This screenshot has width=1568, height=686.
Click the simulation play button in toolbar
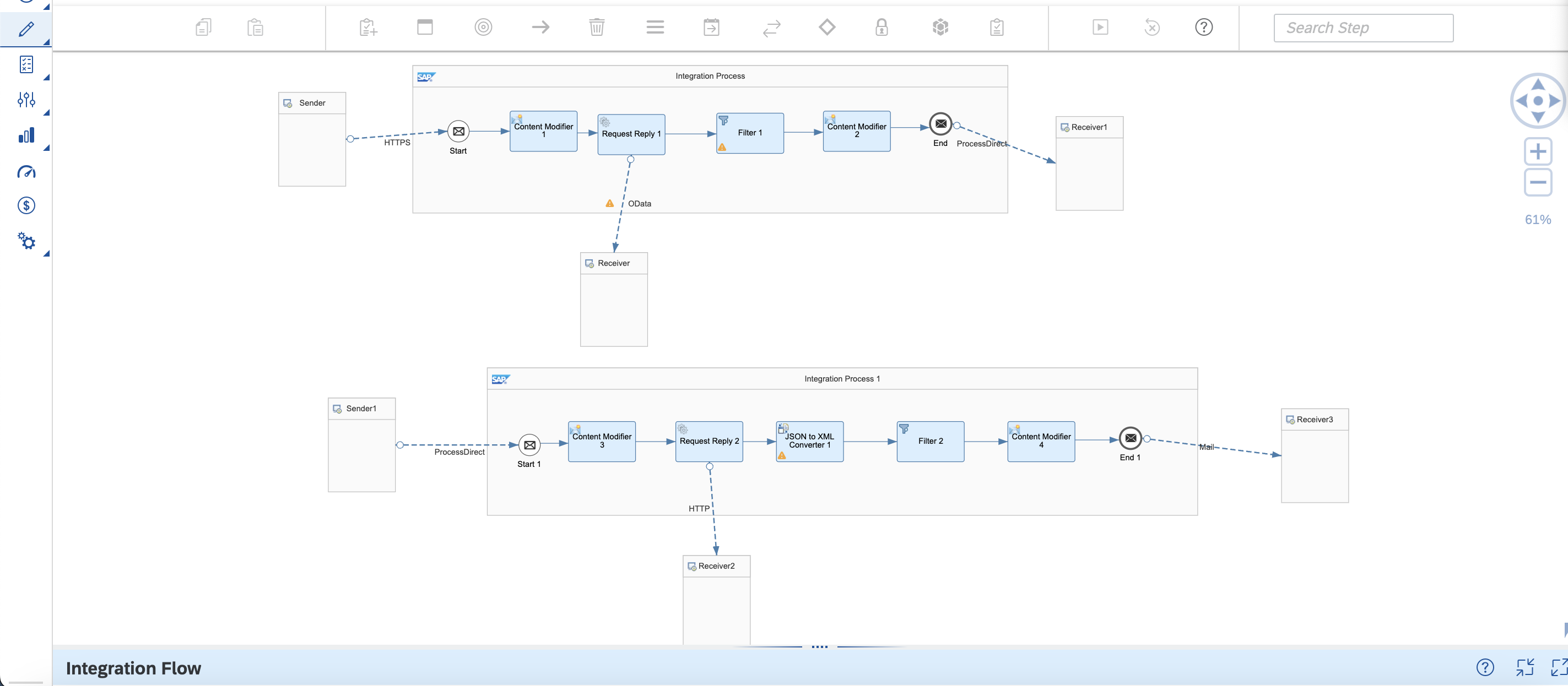1100,28
